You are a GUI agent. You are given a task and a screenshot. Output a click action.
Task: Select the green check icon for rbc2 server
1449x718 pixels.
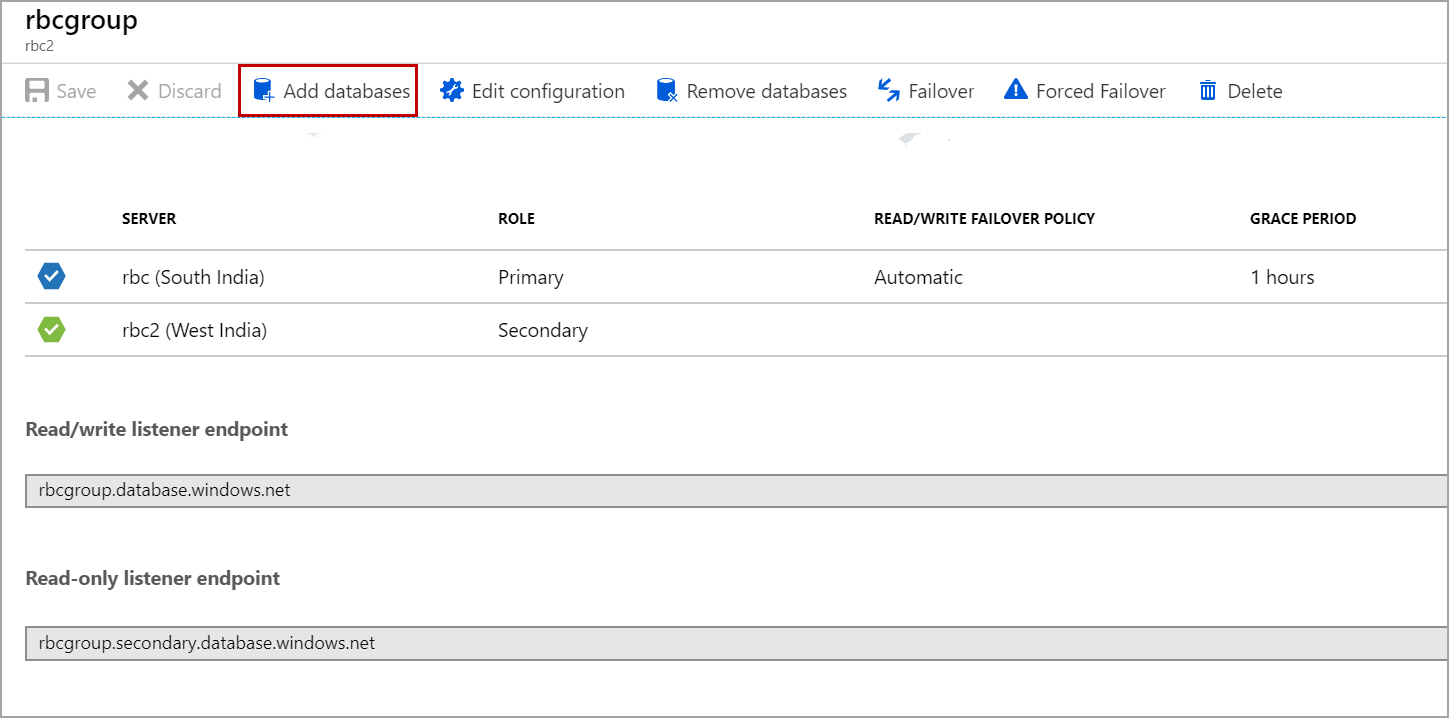coord(52,330)
